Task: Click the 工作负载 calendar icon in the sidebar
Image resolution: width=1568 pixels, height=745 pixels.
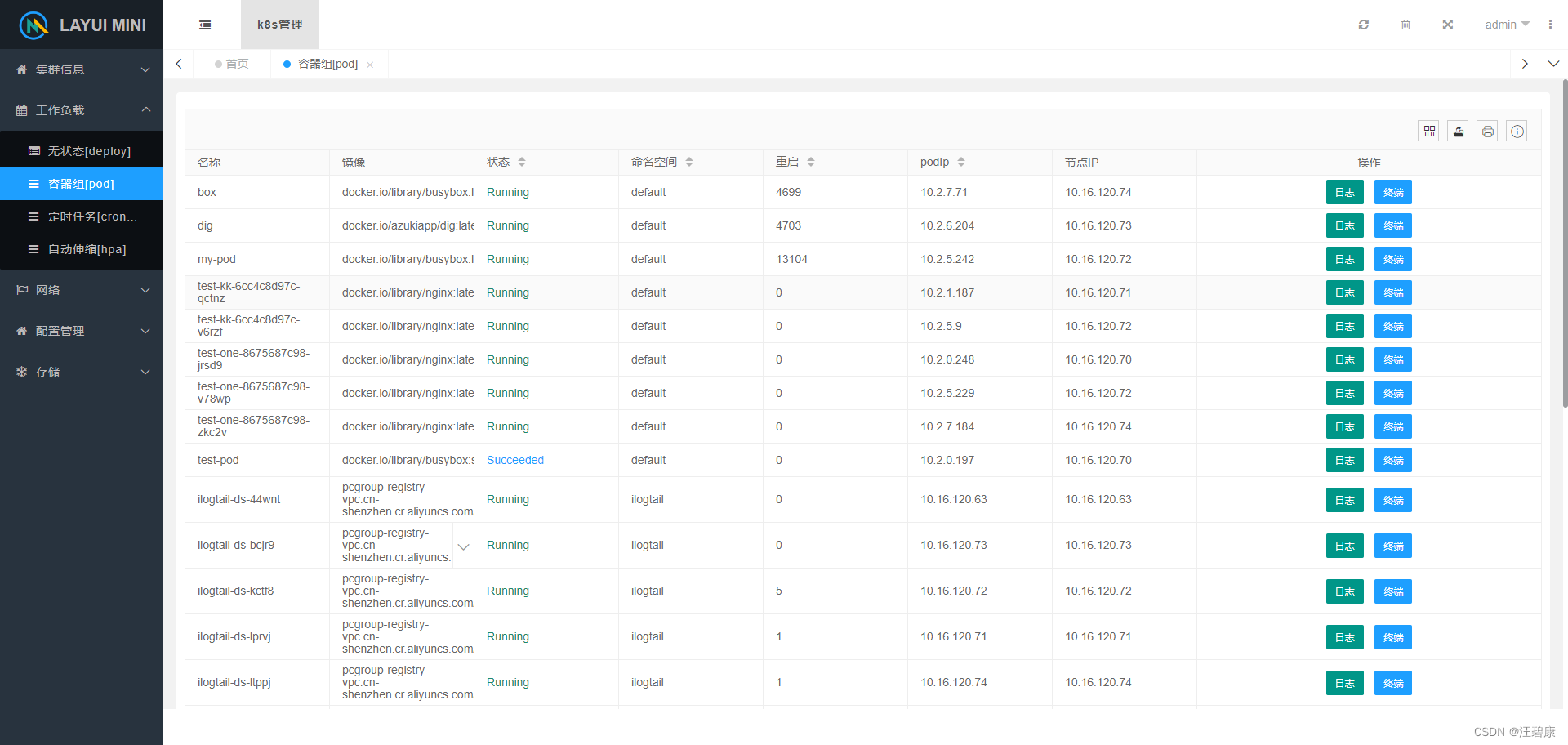Action: click(22, 110)
